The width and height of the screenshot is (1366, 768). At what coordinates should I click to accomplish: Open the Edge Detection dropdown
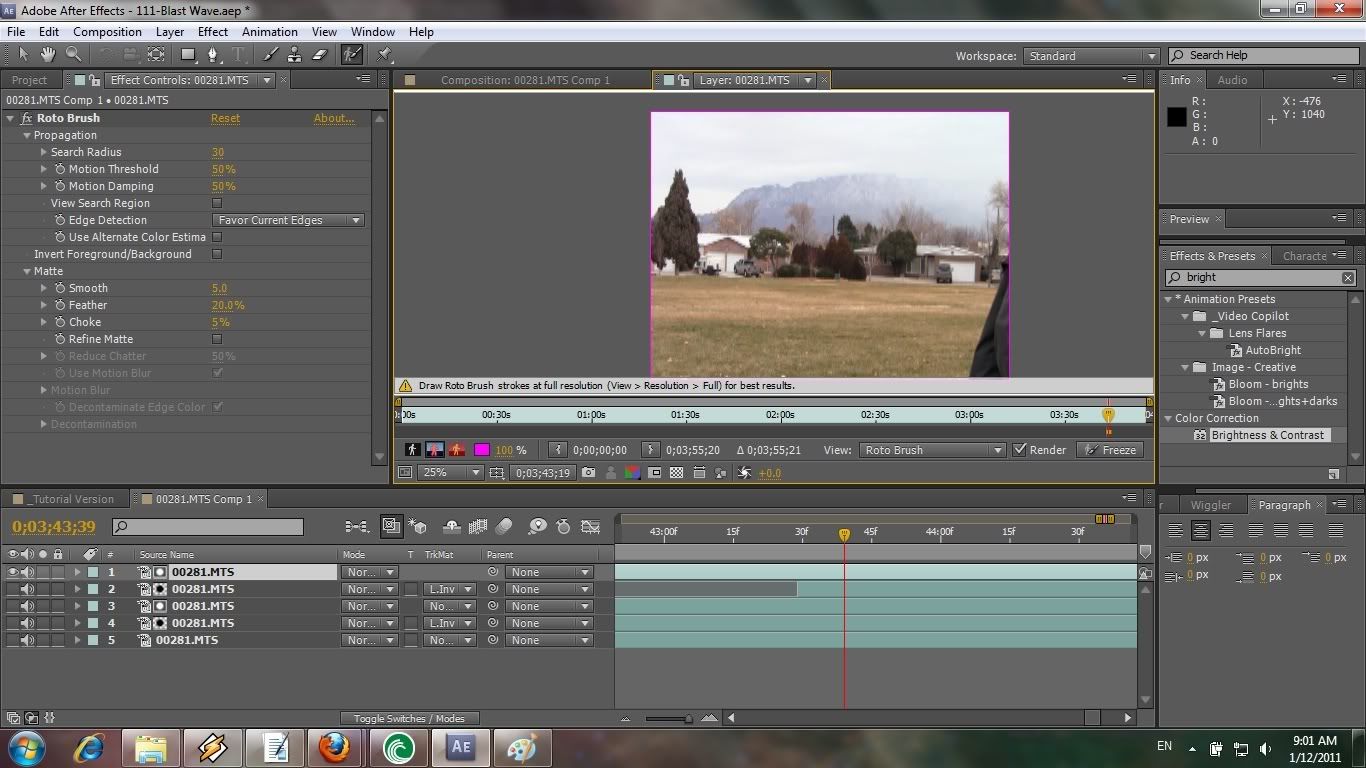pos(288,220)
